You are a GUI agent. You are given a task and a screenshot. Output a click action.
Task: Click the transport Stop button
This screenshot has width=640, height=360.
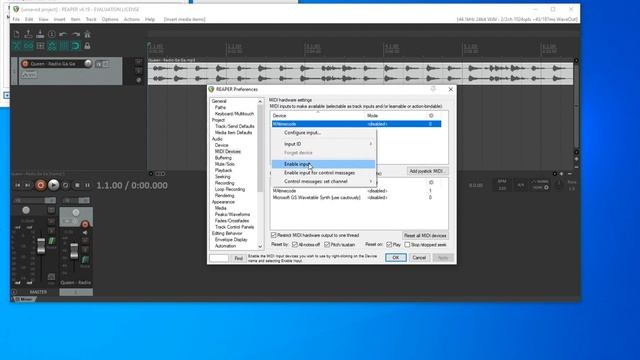[x=77, y=185]
